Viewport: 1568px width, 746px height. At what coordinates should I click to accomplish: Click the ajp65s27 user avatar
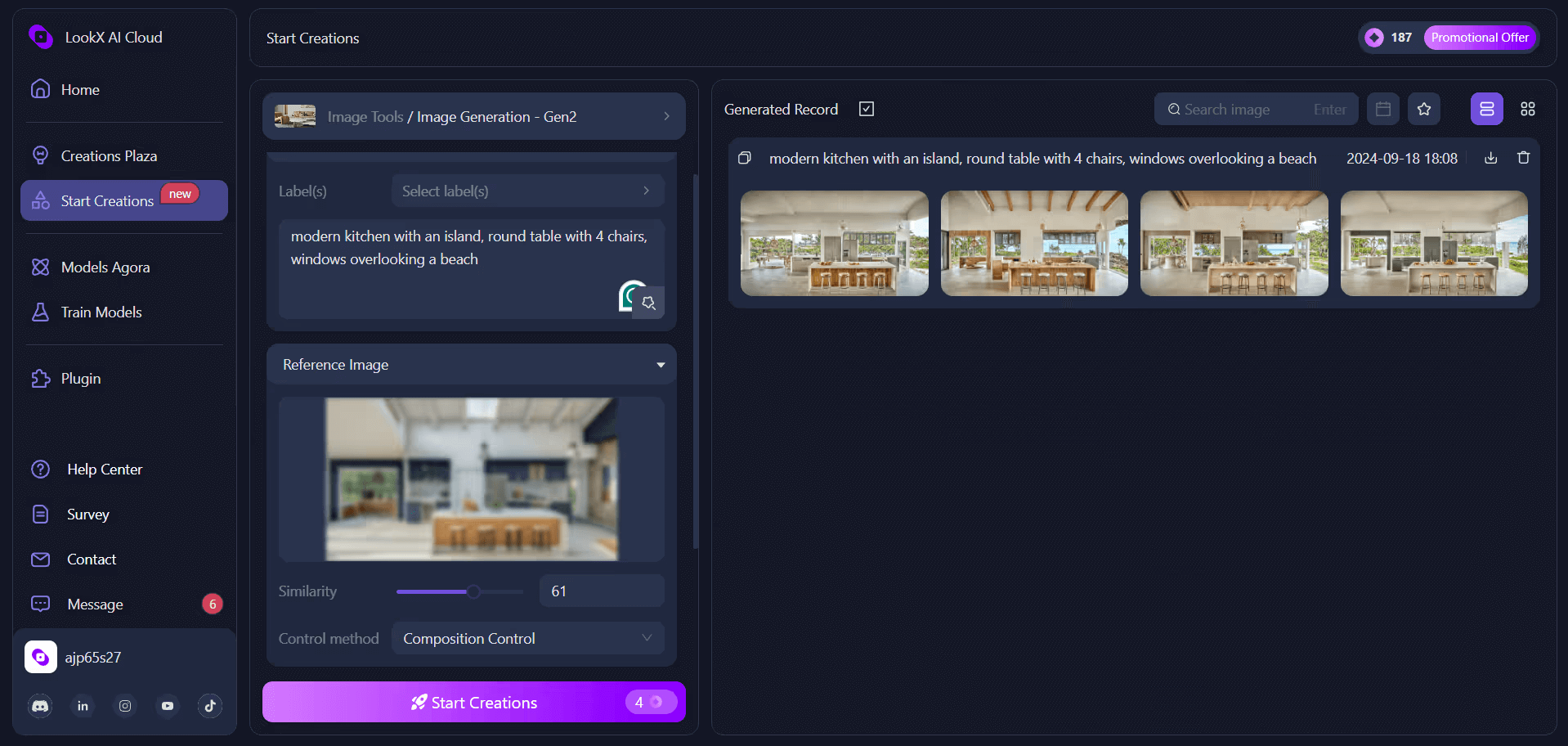point(41,657)
